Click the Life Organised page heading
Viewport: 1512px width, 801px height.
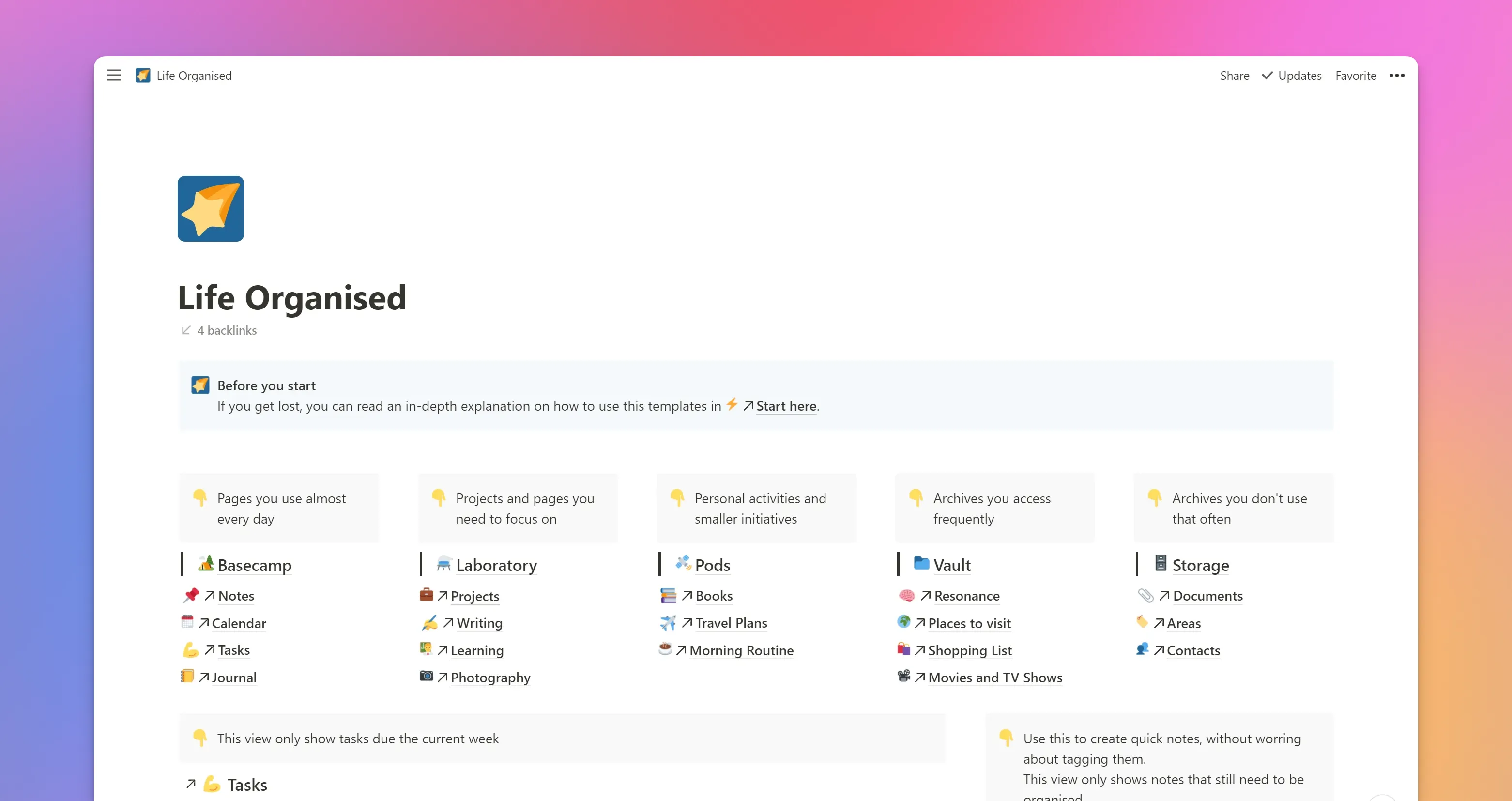click(x=292, y=297)
